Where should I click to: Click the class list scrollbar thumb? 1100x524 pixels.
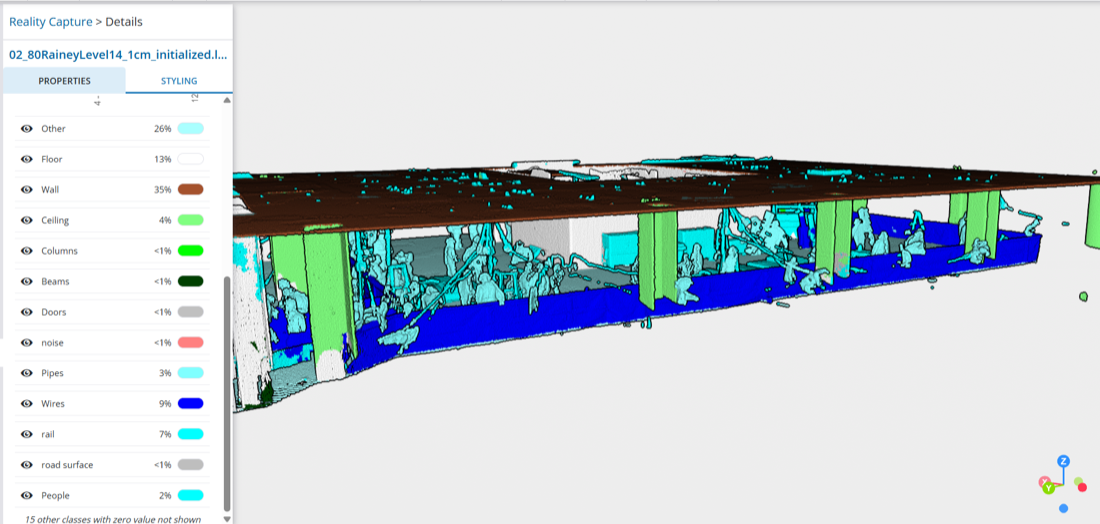click(x=227, y=394)
